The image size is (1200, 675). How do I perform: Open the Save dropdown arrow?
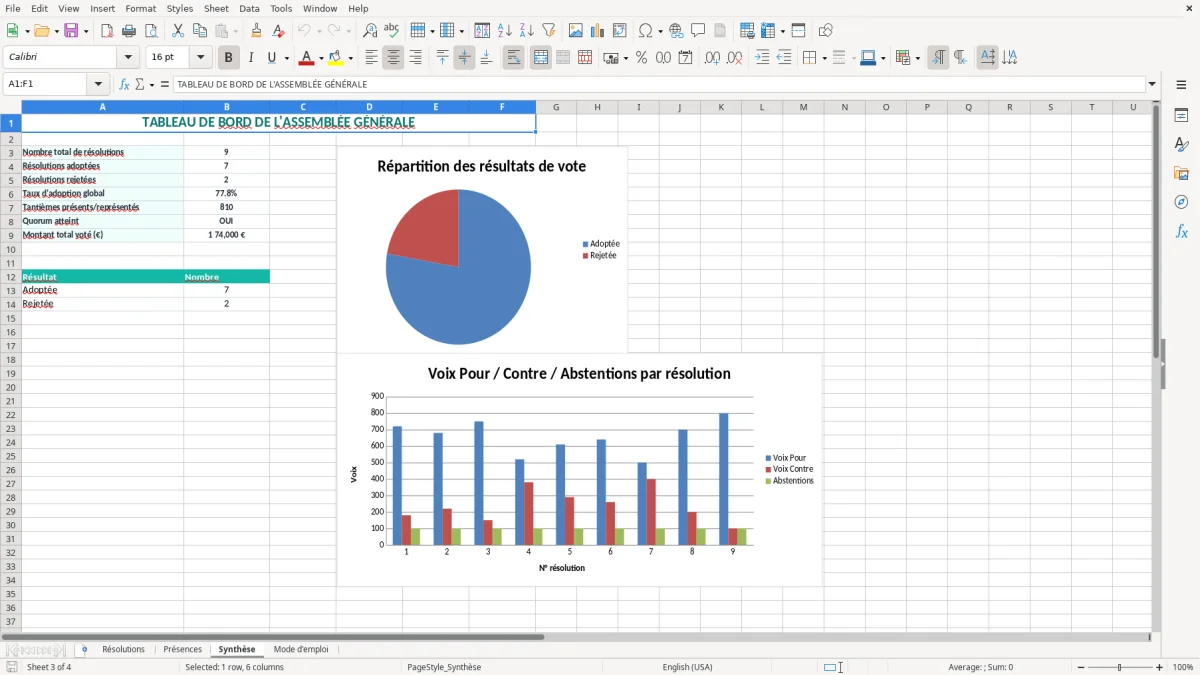click(x=85, y=31)
